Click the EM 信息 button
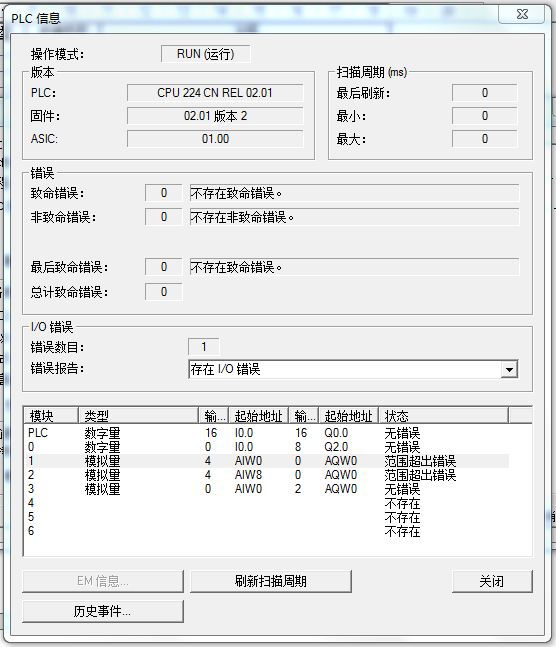556x647 pixels. click(103, 581)
